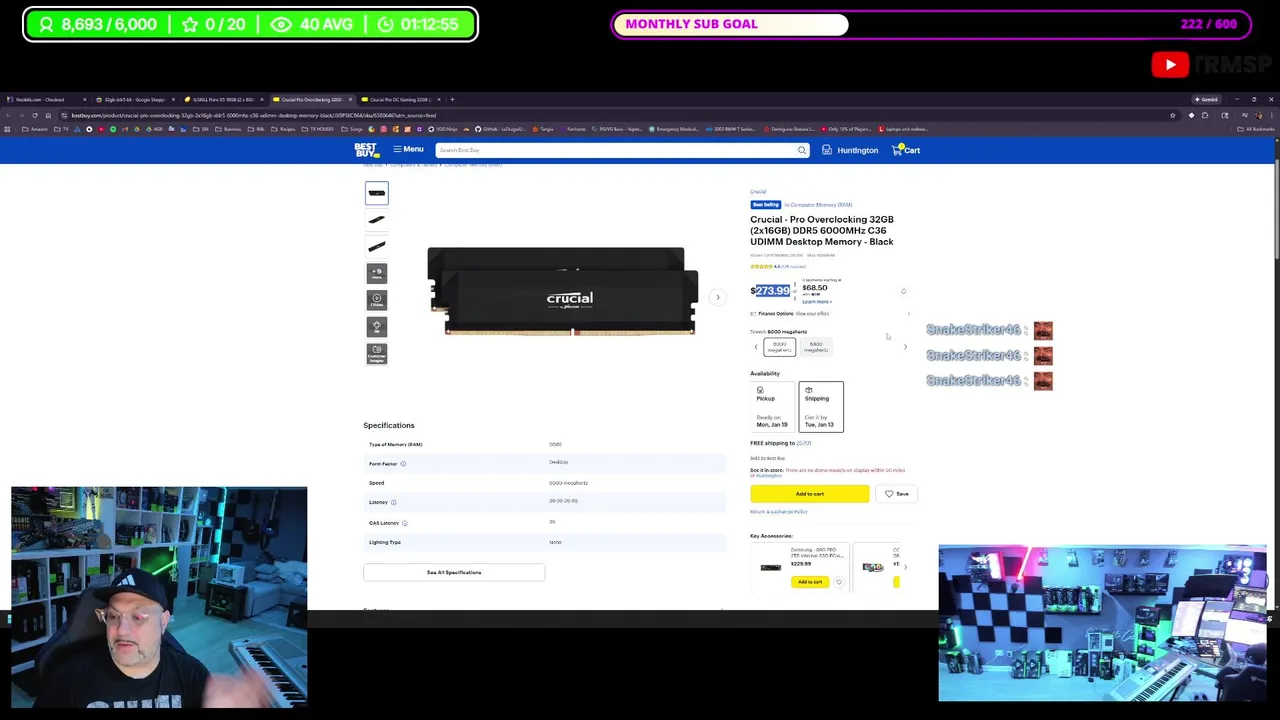Save the product with heart button

pyautogui.click(x=896, y=494)
